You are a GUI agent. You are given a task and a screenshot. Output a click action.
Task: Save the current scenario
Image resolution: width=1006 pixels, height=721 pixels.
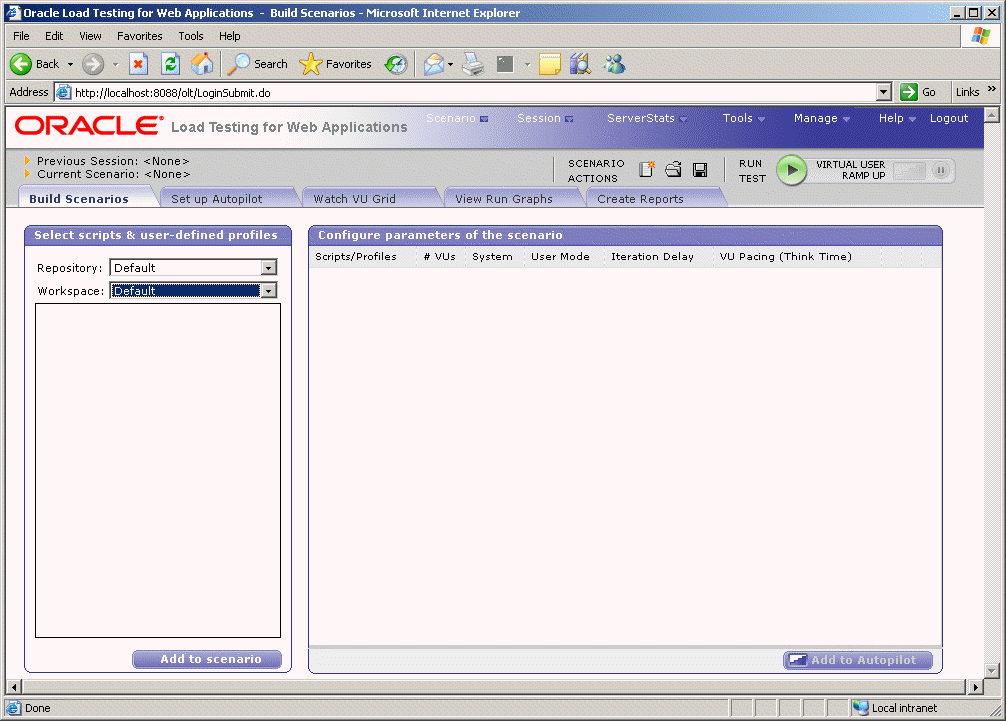click(700, 169)
